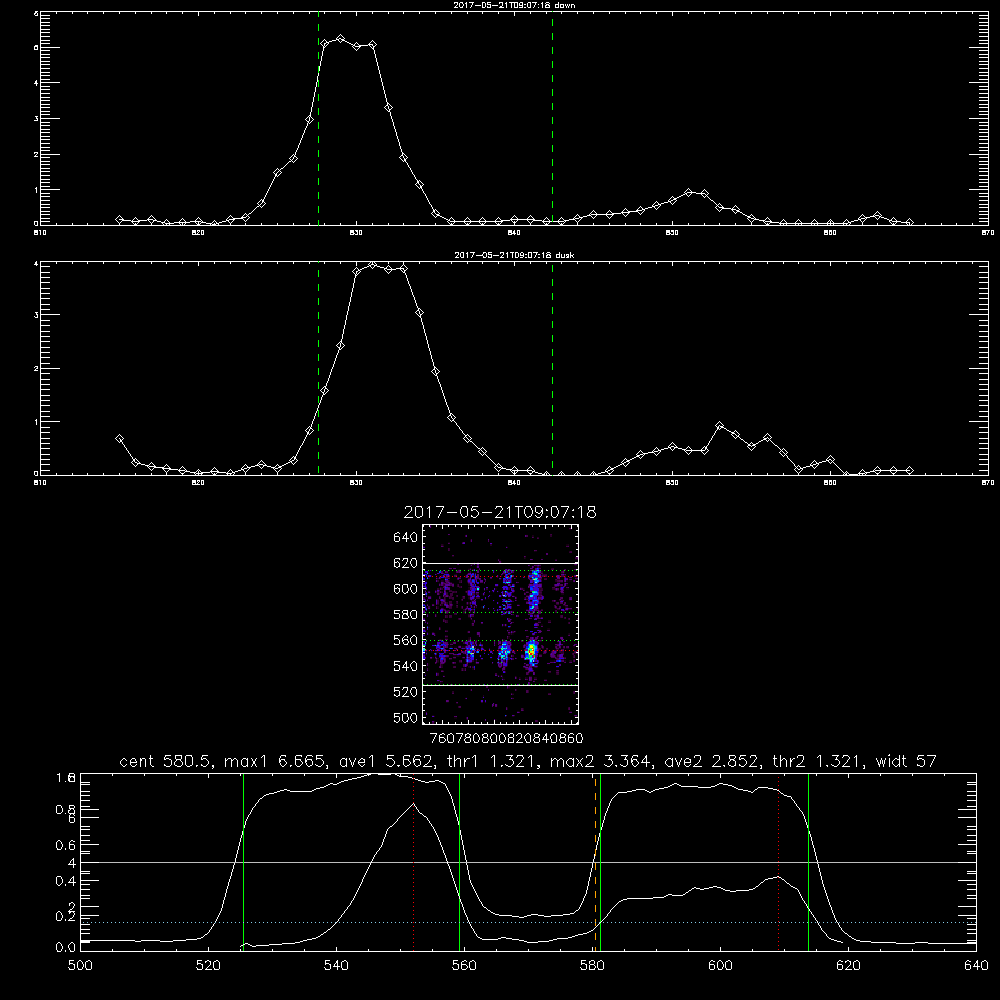Click the 870 label on dawn plot x-axis
The height and width of the screenshot is (1000, 1000).
click(x=987, y=233)
